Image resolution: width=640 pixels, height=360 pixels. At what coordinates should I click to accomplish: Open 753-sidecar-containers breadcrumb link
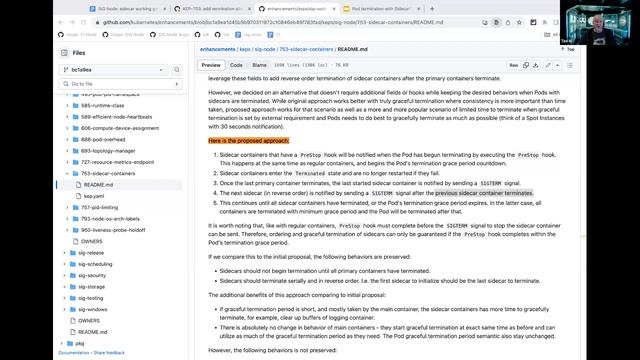pyautogui.click(x=306, y=49)
